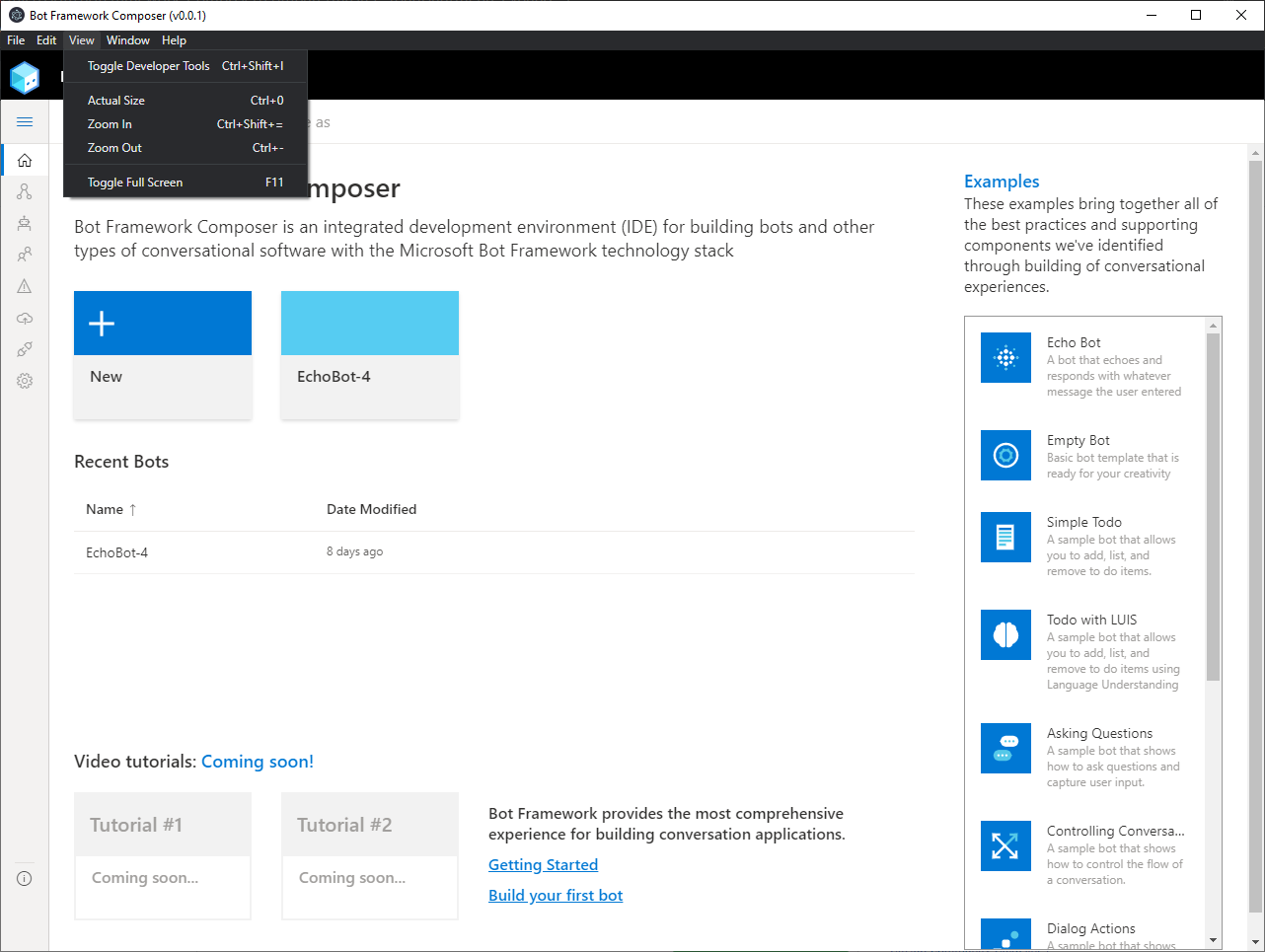Viewport: 1265px width, 952px height.
Task: Click the plus icon on New tile
Action: tap(102, 323)
